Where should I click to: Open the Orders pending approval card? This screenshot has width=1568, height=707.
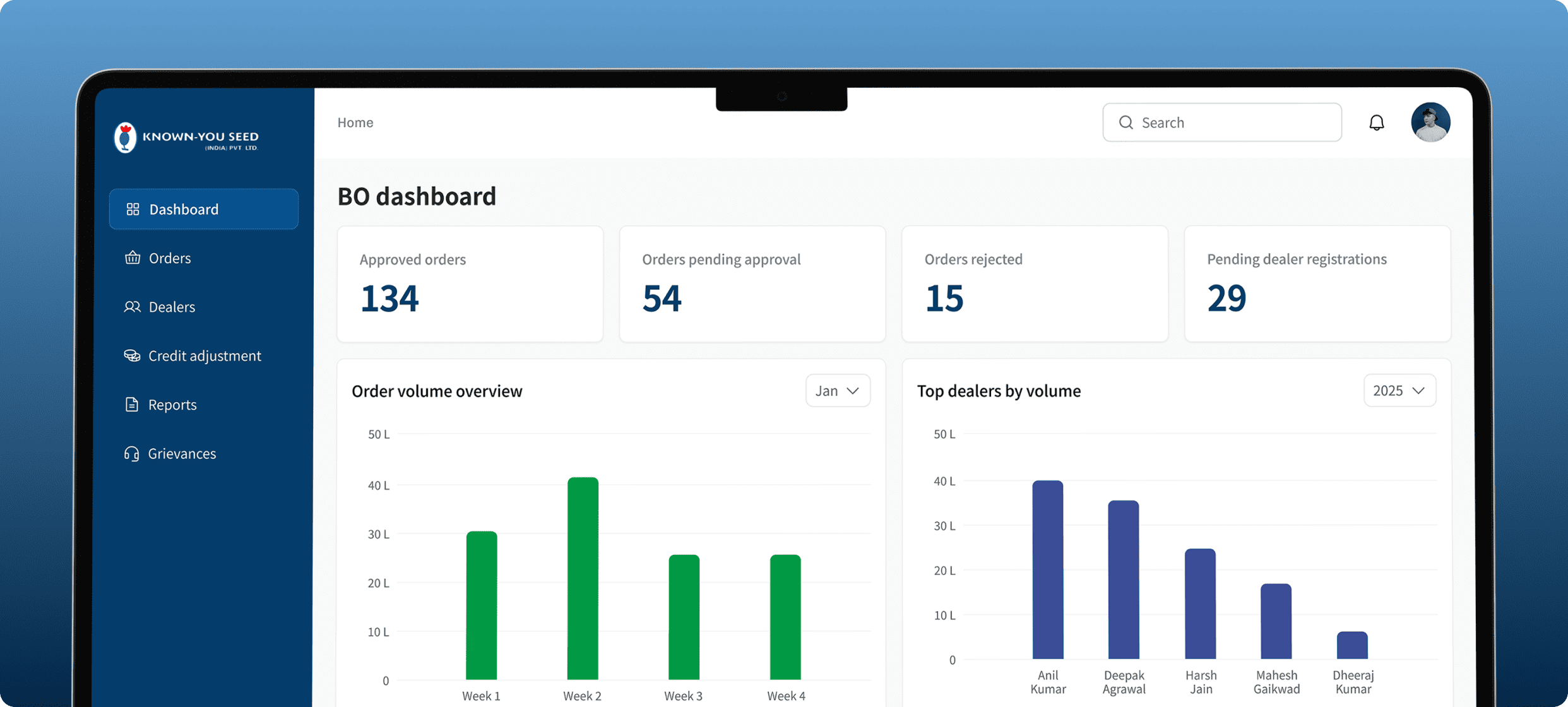[x=752, y=284]
